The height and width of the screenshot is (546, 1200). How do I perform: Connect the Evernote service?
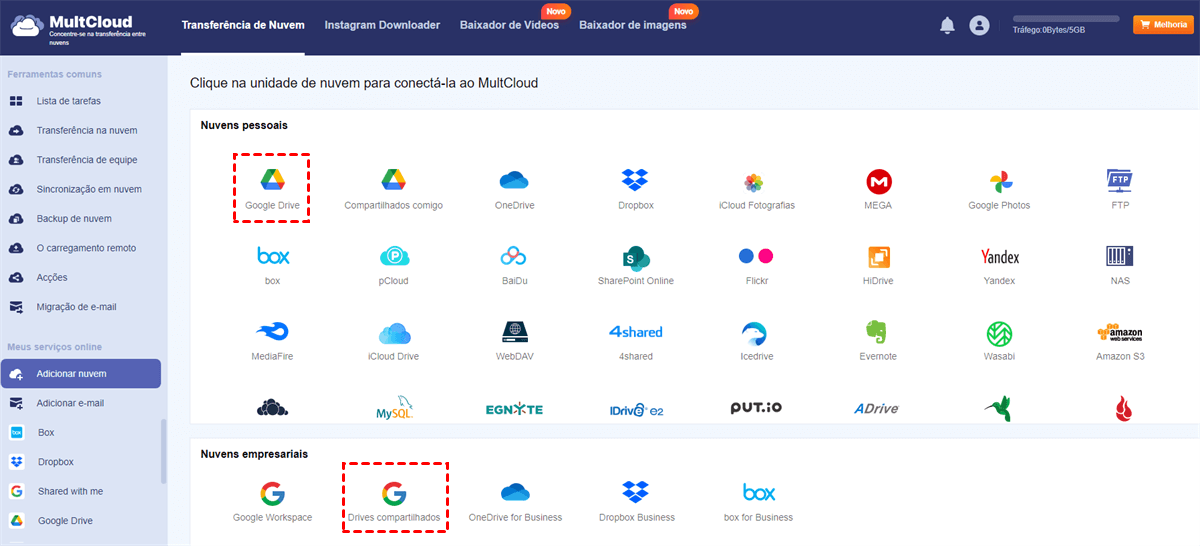pyautogui.click(x=878, y=332)
